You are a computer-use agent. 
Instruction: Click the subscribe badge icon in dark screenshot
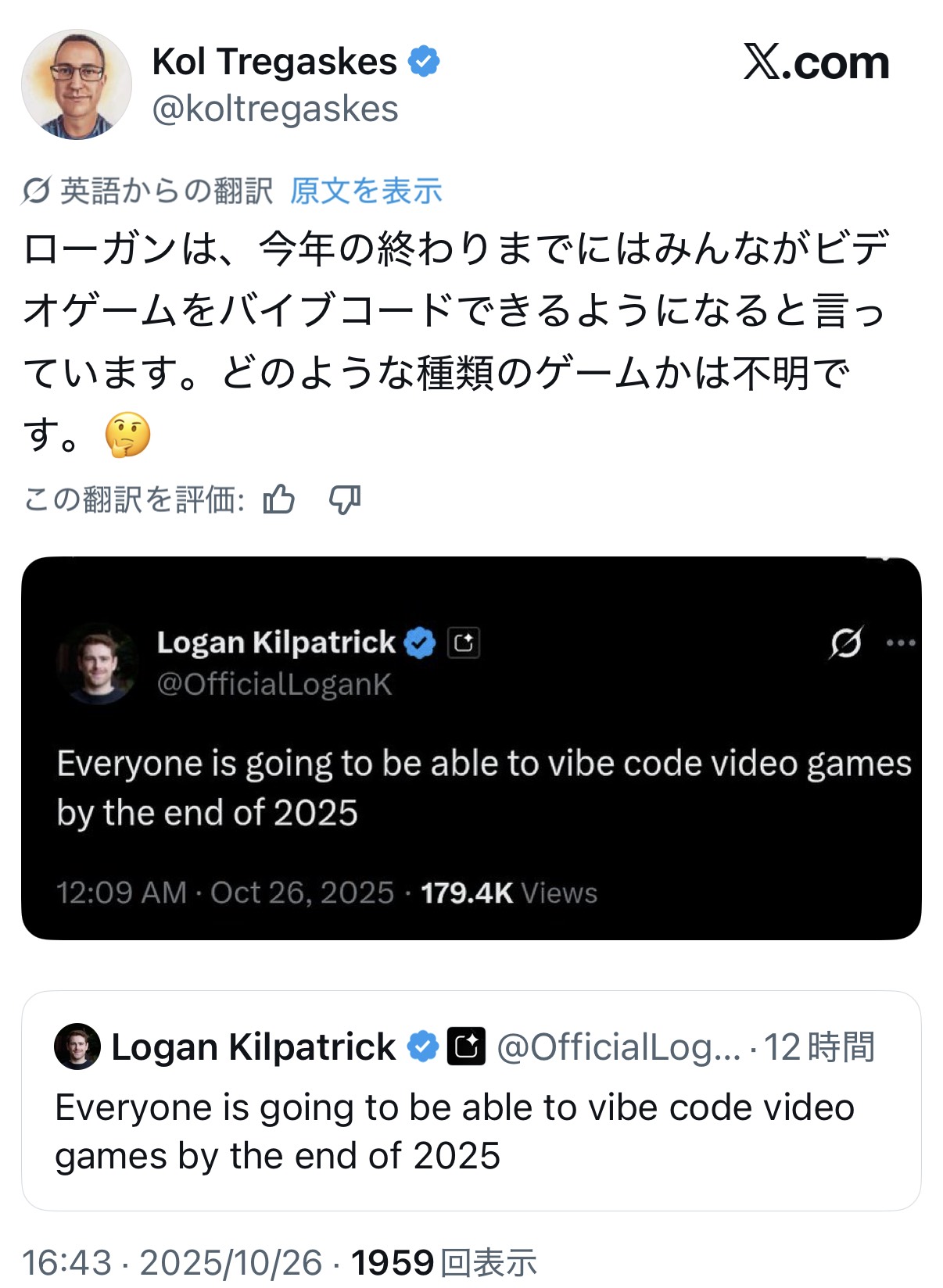pyautogui.click(x=464, y=643)
